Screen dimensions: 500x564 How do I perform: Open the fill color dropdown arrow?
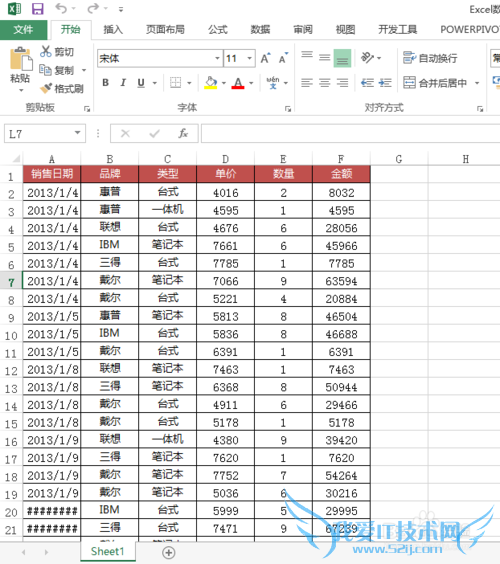[224, 83]
